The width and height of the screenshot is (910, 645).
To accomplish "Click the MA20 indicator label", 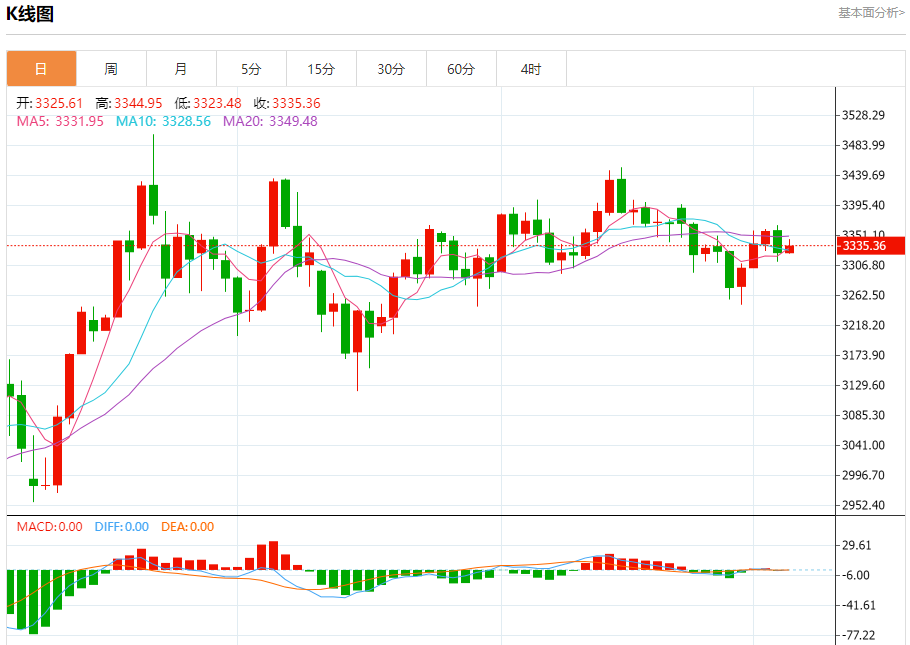I will tap(270, 121).
